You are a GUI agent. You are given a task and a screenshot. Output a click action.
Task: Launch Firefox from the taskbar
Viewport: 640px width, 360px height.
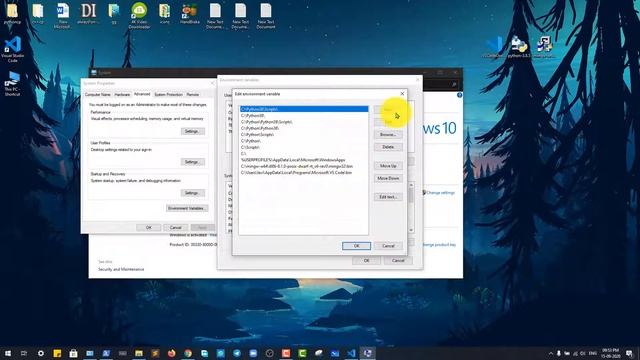171,353
